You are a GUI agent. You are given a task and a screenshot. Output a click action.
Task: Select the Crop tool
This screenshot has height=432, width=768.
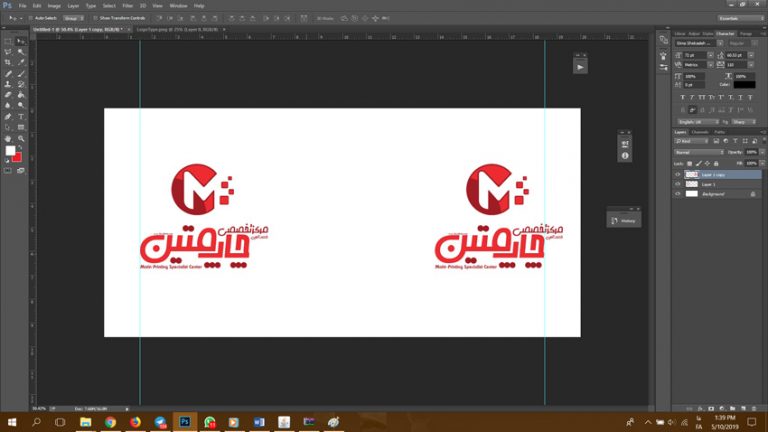[8, 63]
